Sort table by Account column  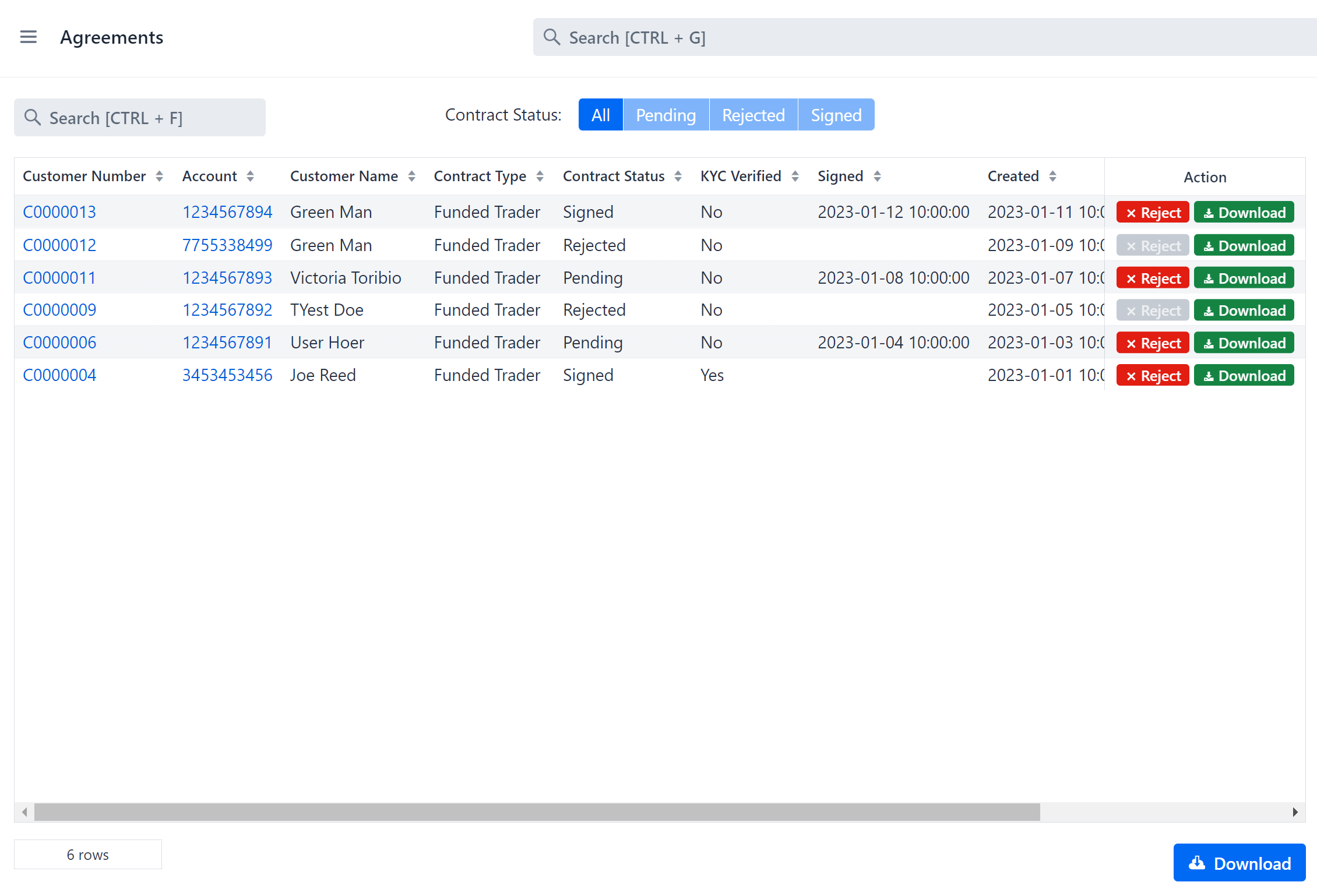tap(250, 177)
